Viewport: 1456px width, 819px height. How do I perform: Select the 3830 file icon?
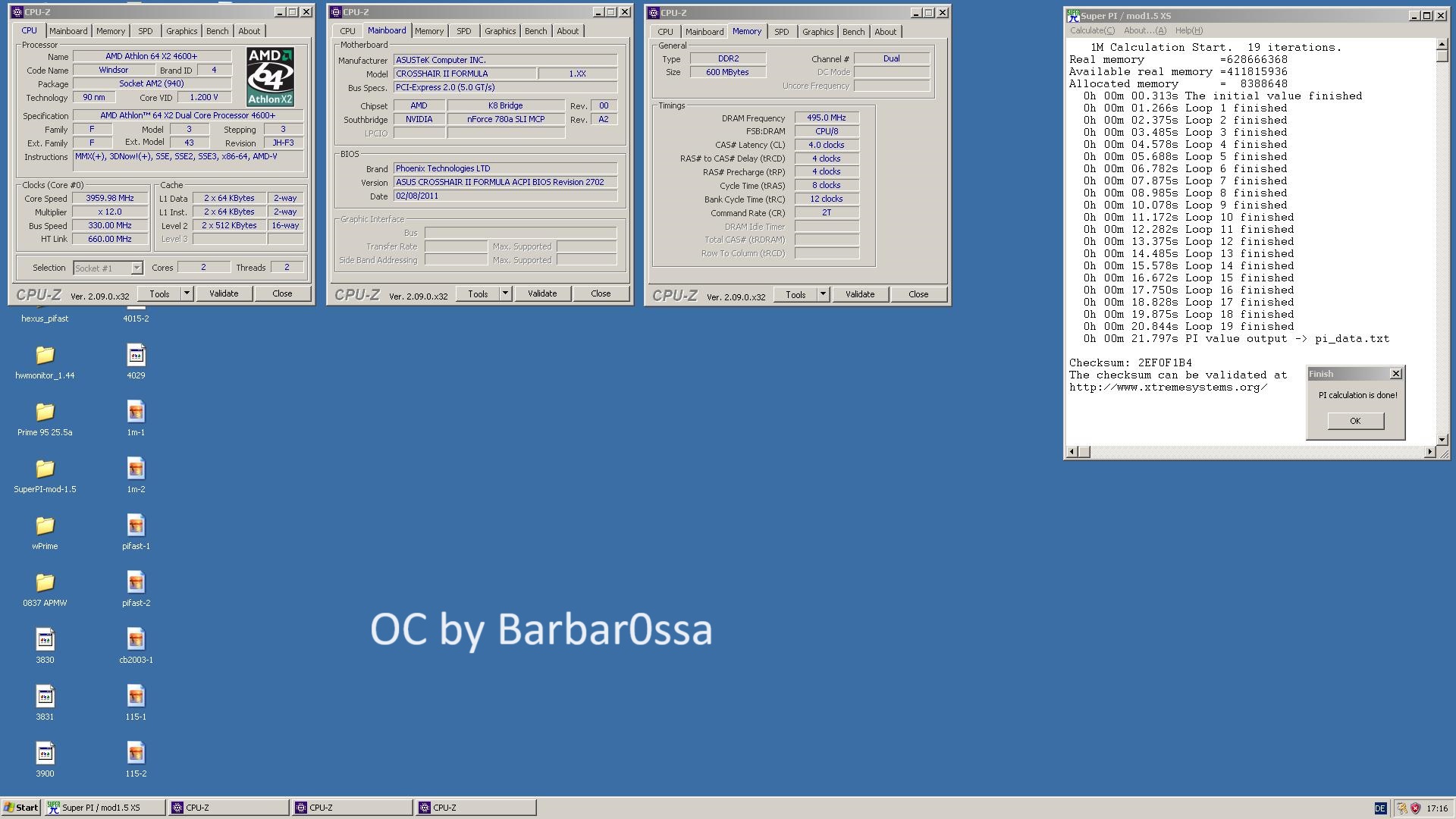[45, 639]
